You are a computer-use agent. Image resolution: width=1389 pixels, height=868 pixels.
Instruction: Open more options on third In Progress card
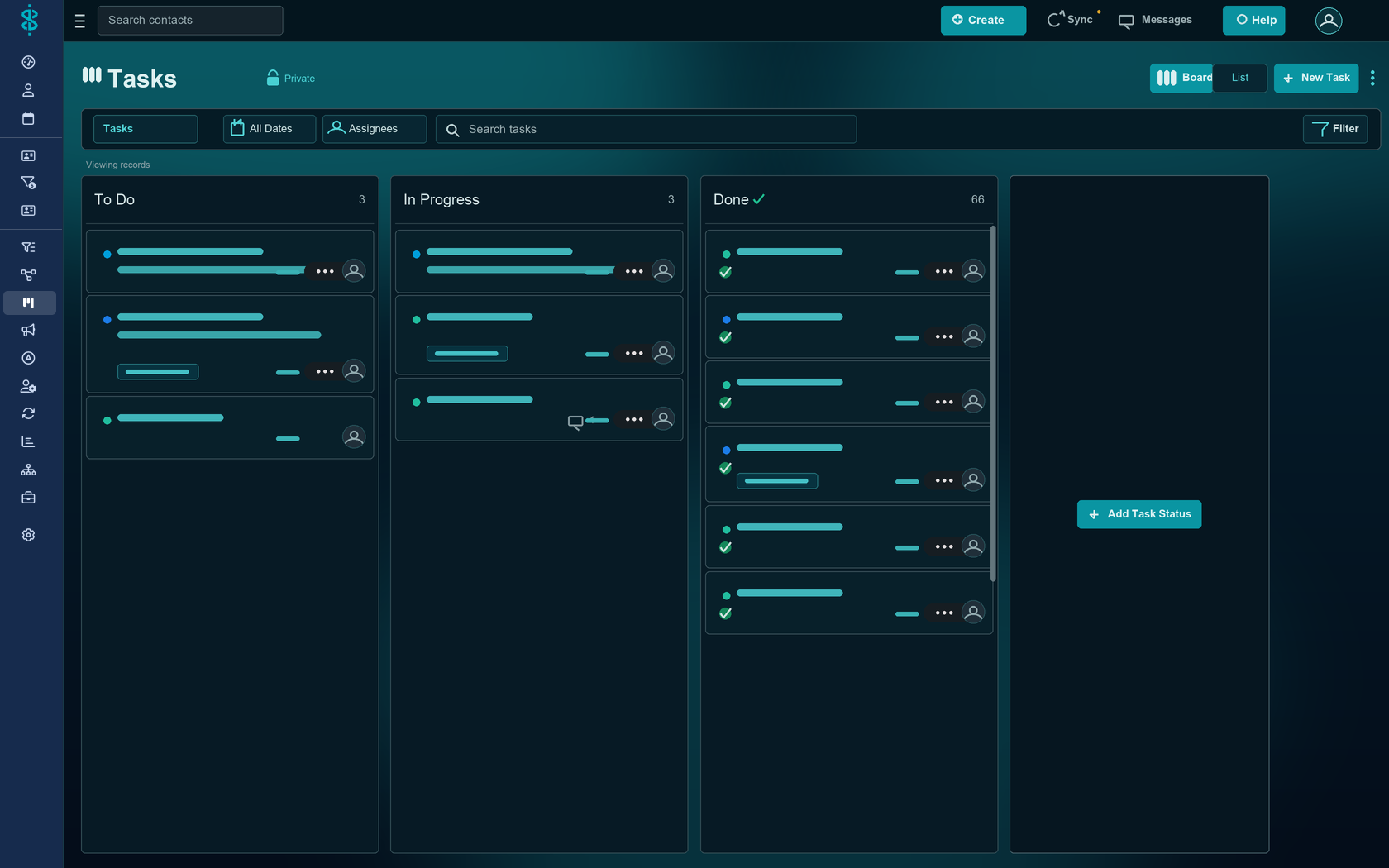(x=634, y=419)
